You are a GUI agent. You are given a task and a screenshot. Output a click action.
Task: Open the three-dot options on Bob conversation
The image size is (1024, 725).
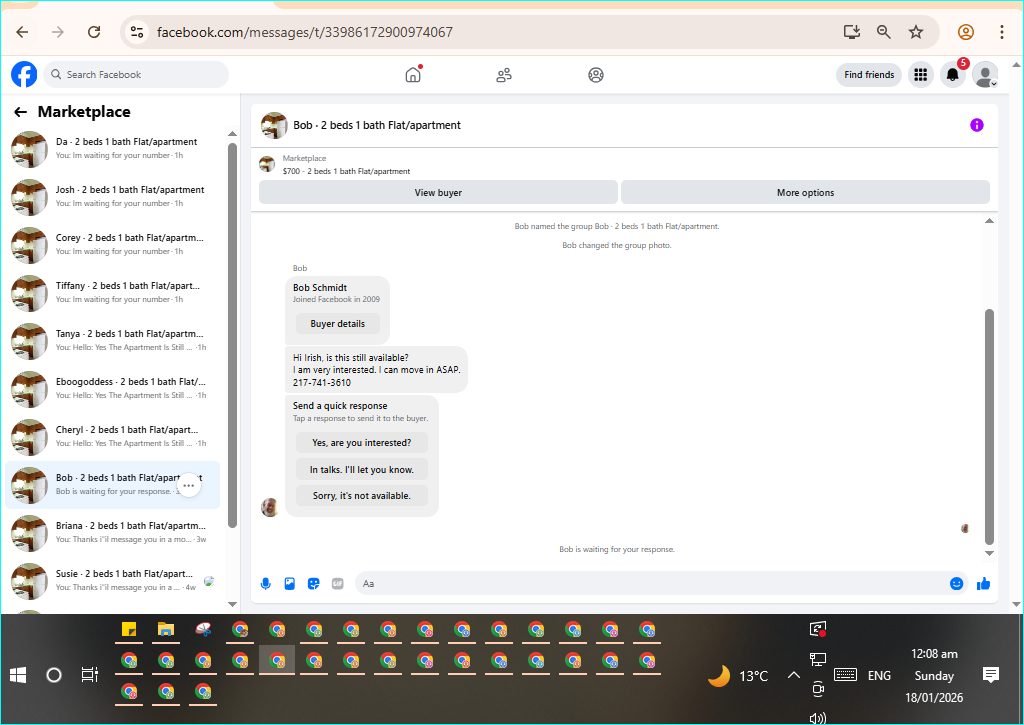[x=189, y=485]
